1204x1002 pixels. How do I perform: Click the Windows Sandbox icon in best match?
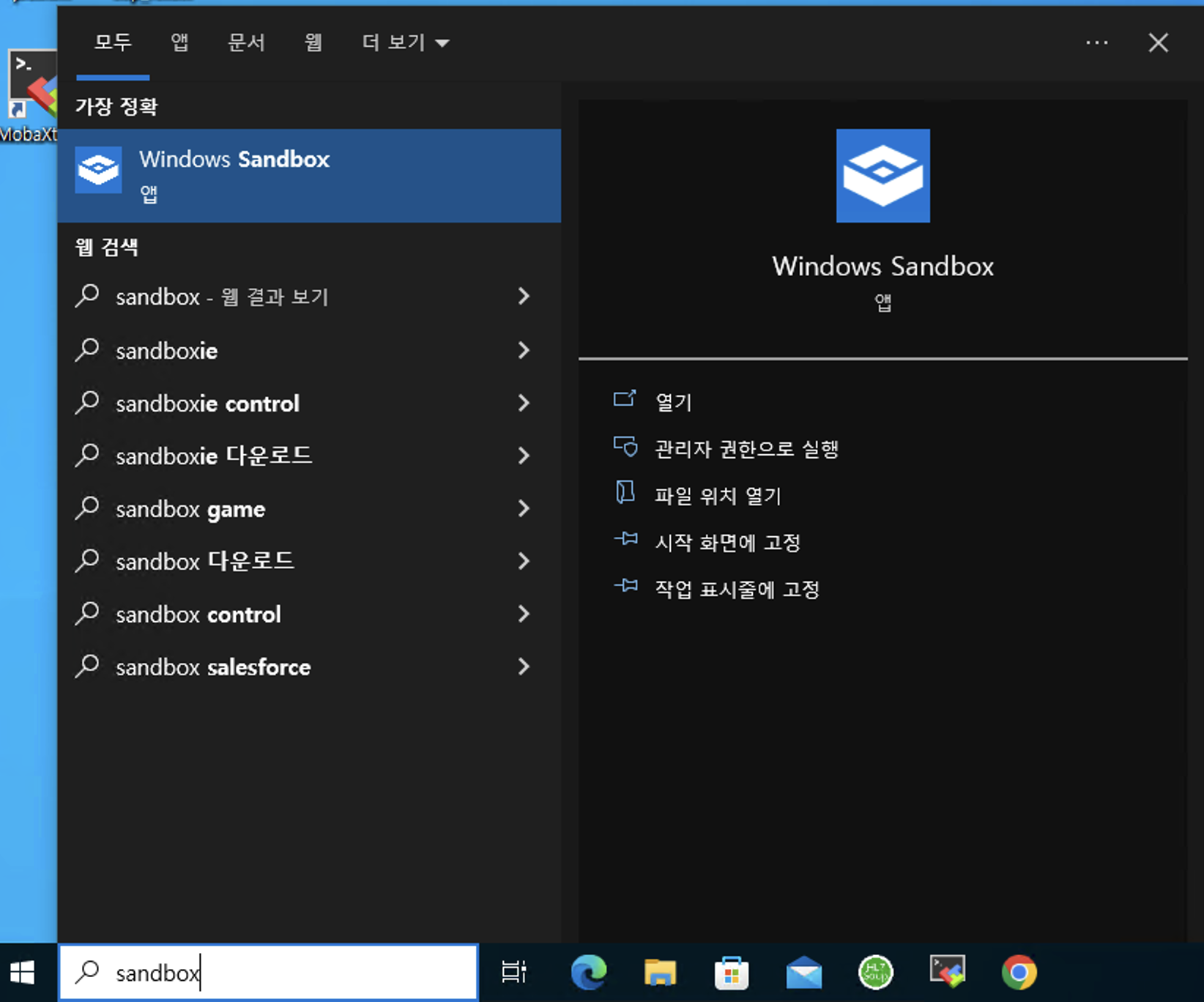pos(98,170)
